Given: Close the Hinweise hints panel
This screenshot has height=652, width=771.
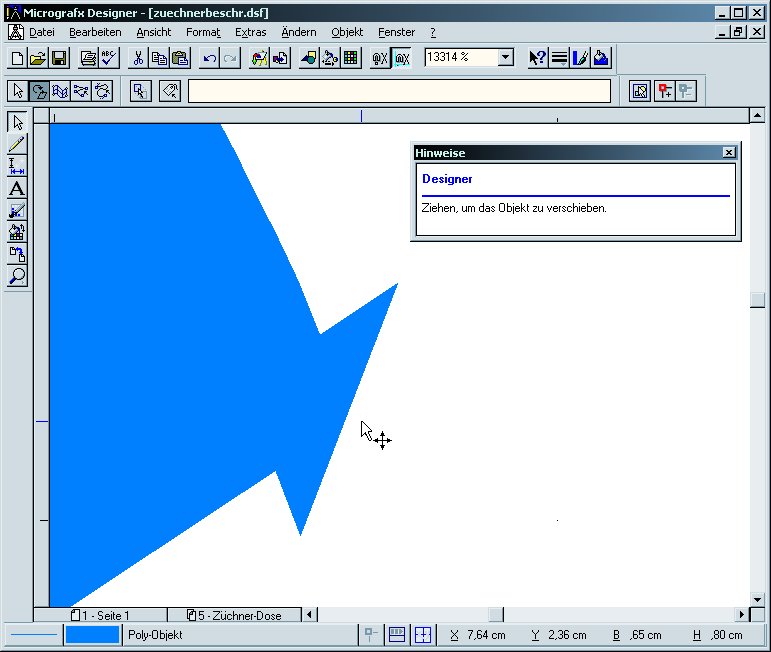Looking at the screenshot, I should click(729, 152).
